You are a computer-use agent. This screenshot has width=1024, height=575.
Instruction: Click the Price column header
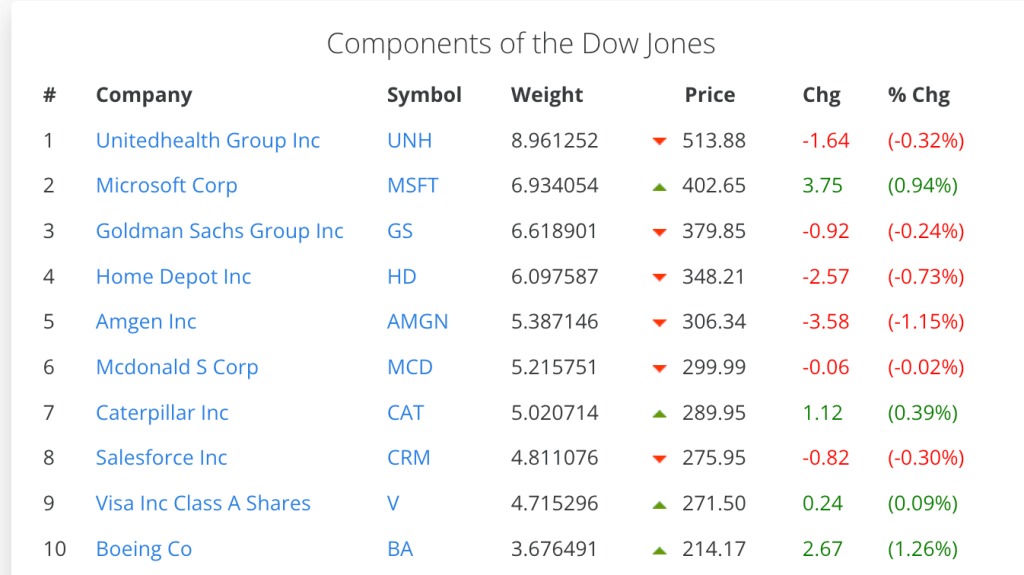tap(709, 95)
